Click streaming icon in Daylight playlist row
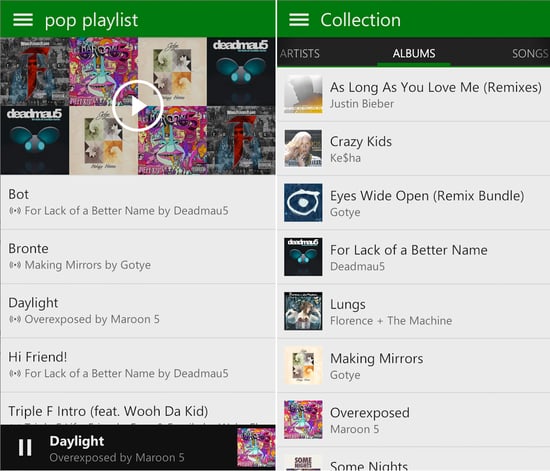Image resolution: width=550 pixels, height=471 pixels. click(15, 319)
